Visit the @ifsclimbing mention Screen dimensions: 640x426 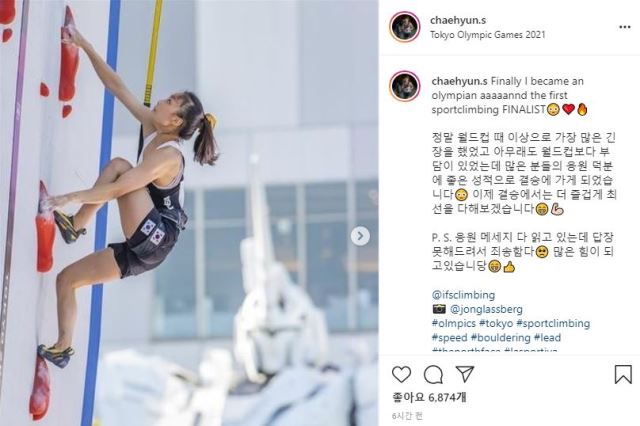pos(463,295)
